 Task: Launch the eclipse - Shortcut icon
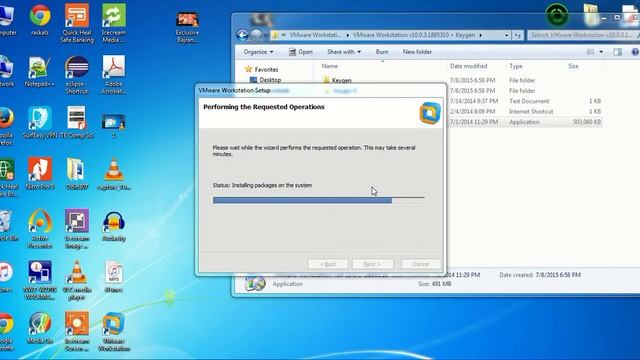(x=77, y=75)
